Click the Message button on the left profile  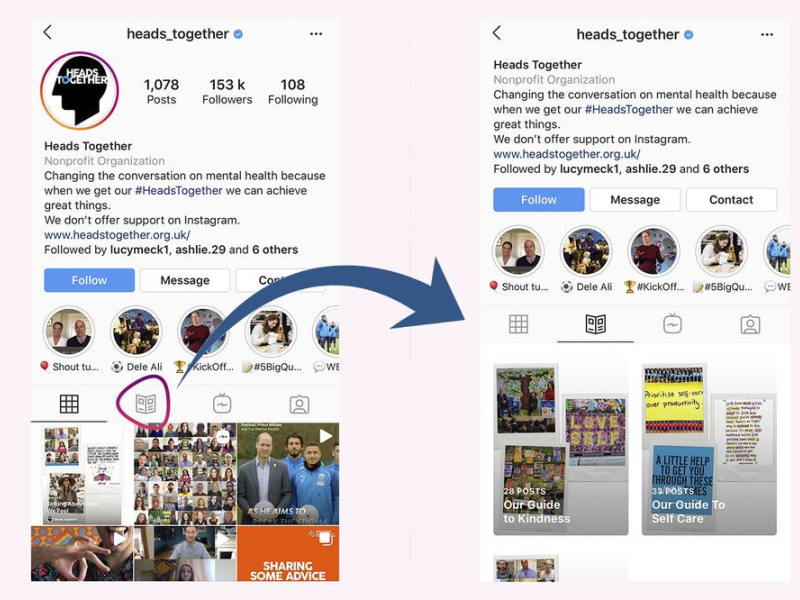point(185,280)
